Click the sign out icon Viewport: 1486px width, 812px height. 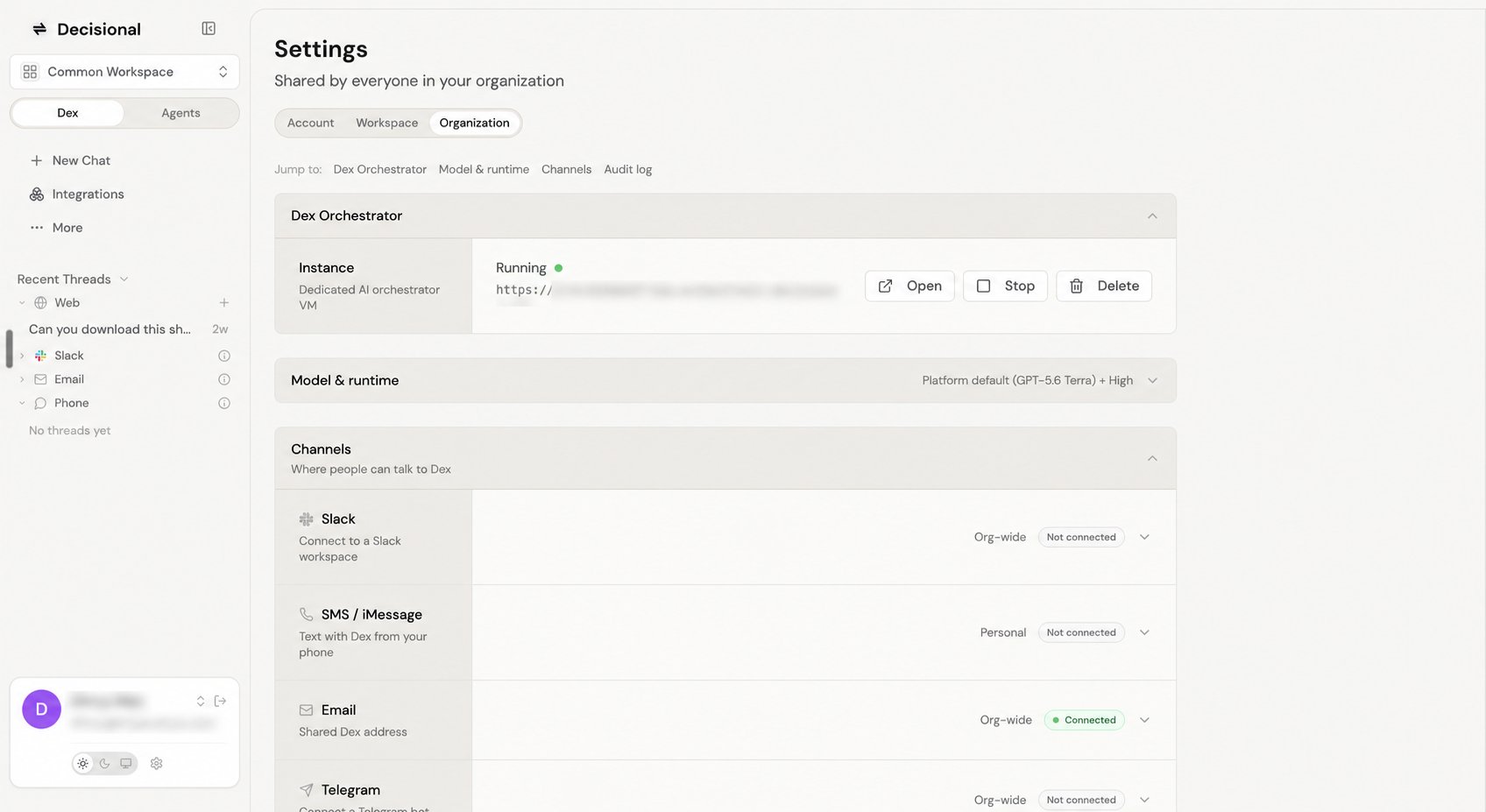tap(221, 701)
